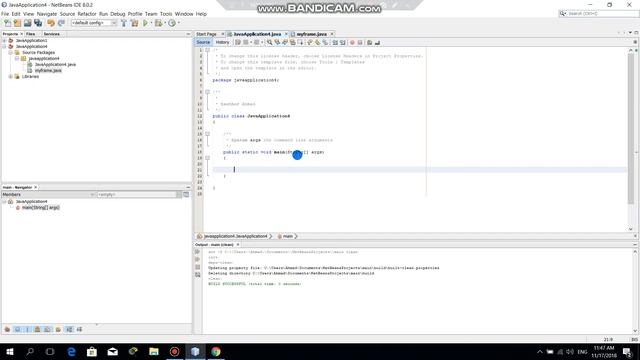Screen dimensions: 640x360
Task: Click the Stop Macro Recording icon
Action: [360, 42]
